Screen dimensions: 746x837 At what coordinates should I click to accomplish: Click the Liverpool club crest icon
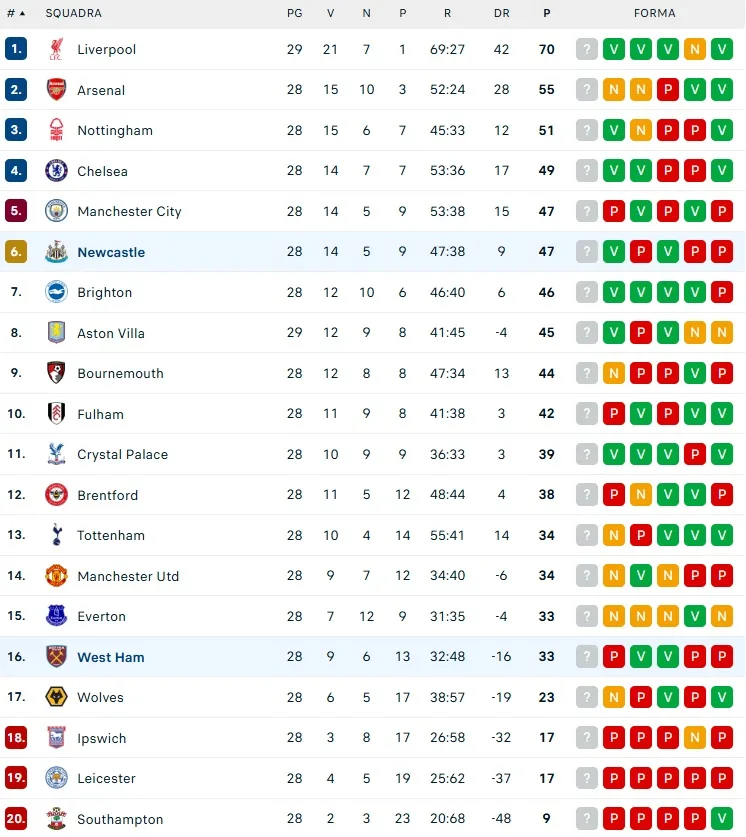56,49
